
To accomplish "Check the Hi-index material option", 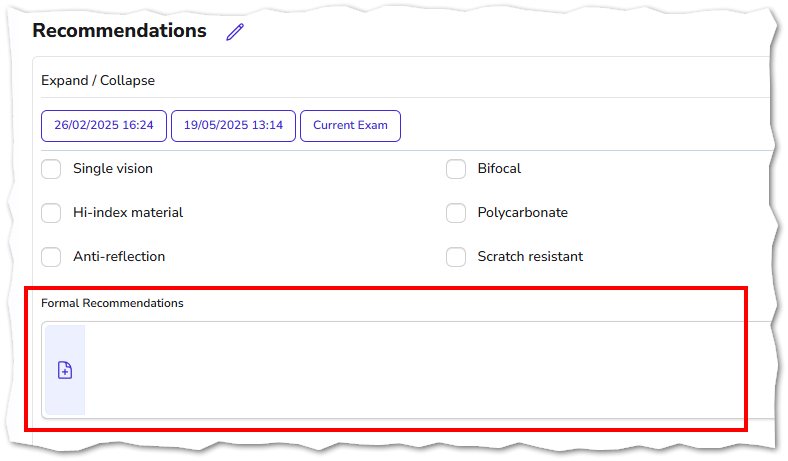I will click(x=51, y=213).
